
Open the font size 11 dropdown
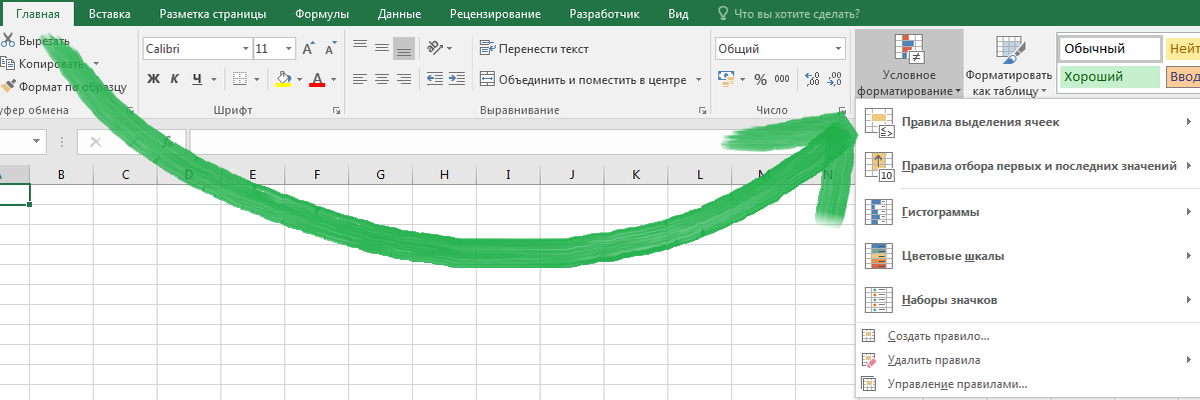289,48
